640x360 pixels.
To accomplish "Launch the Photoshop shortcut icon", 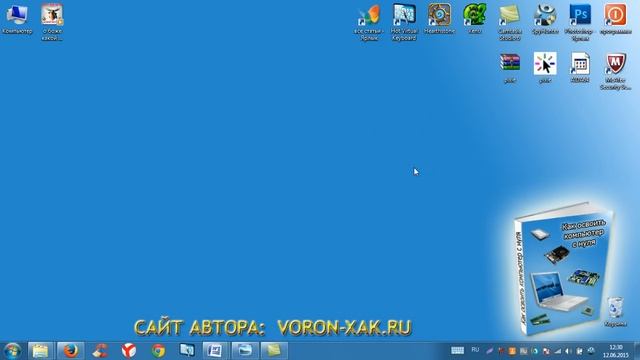I will 580,22.
